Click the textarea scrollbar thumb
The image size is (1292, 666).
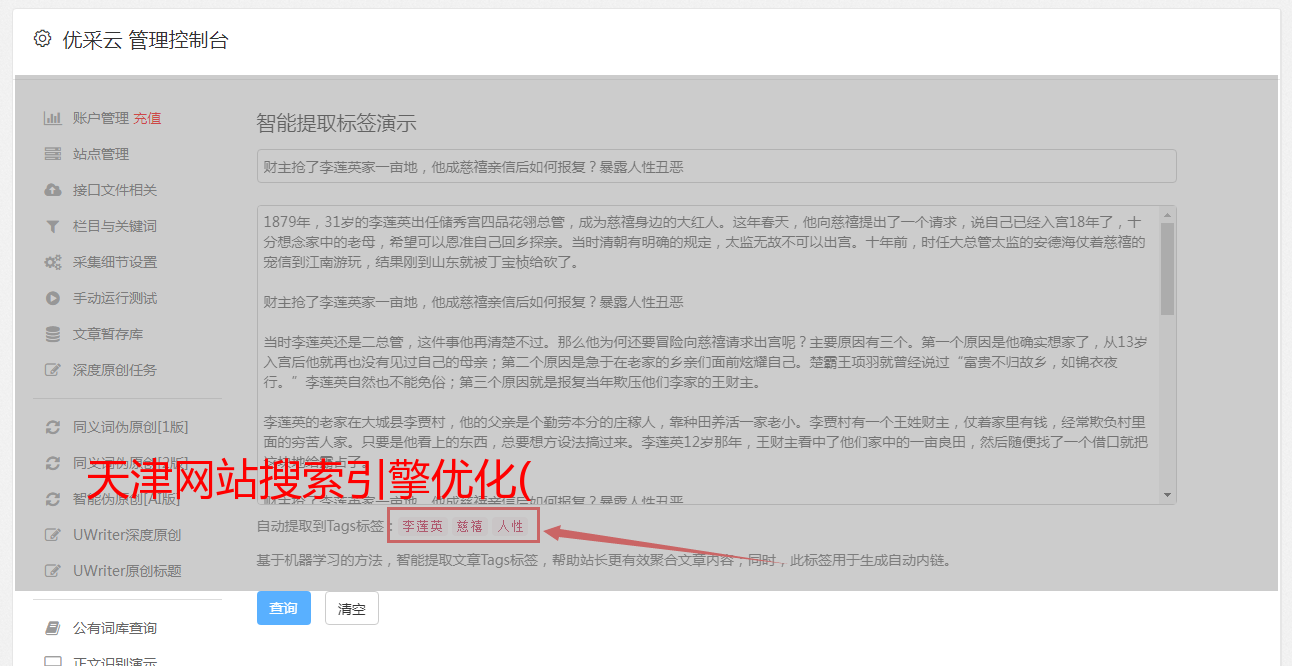(1168, 269)
